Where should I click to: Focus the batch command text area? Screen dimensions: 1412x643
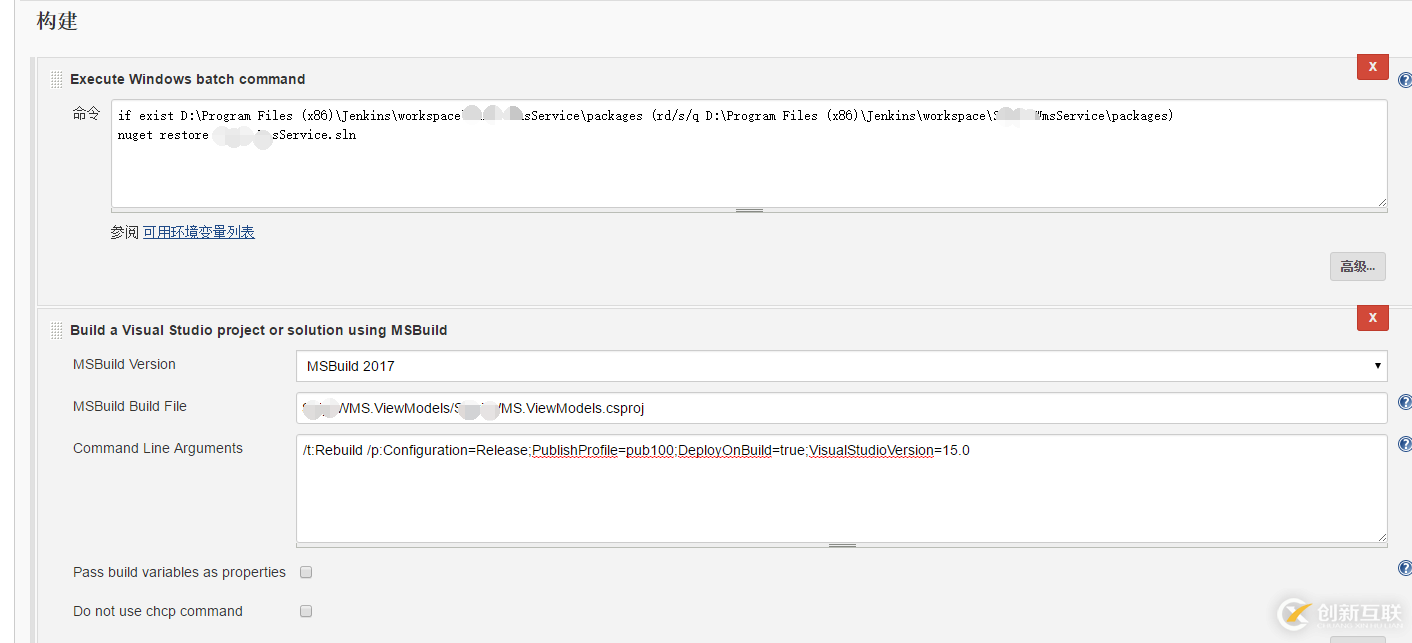(x=749, y=153)
